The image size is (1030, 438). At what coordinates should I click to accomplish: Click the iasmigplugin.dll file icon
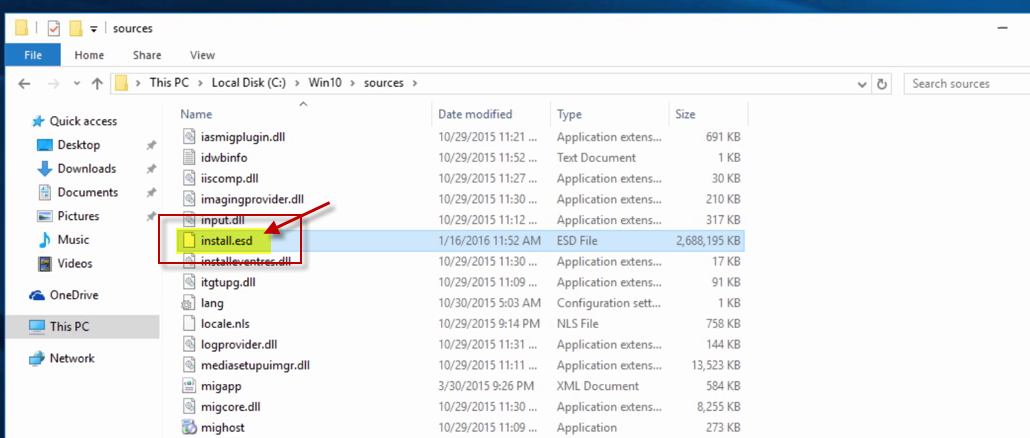189,137
